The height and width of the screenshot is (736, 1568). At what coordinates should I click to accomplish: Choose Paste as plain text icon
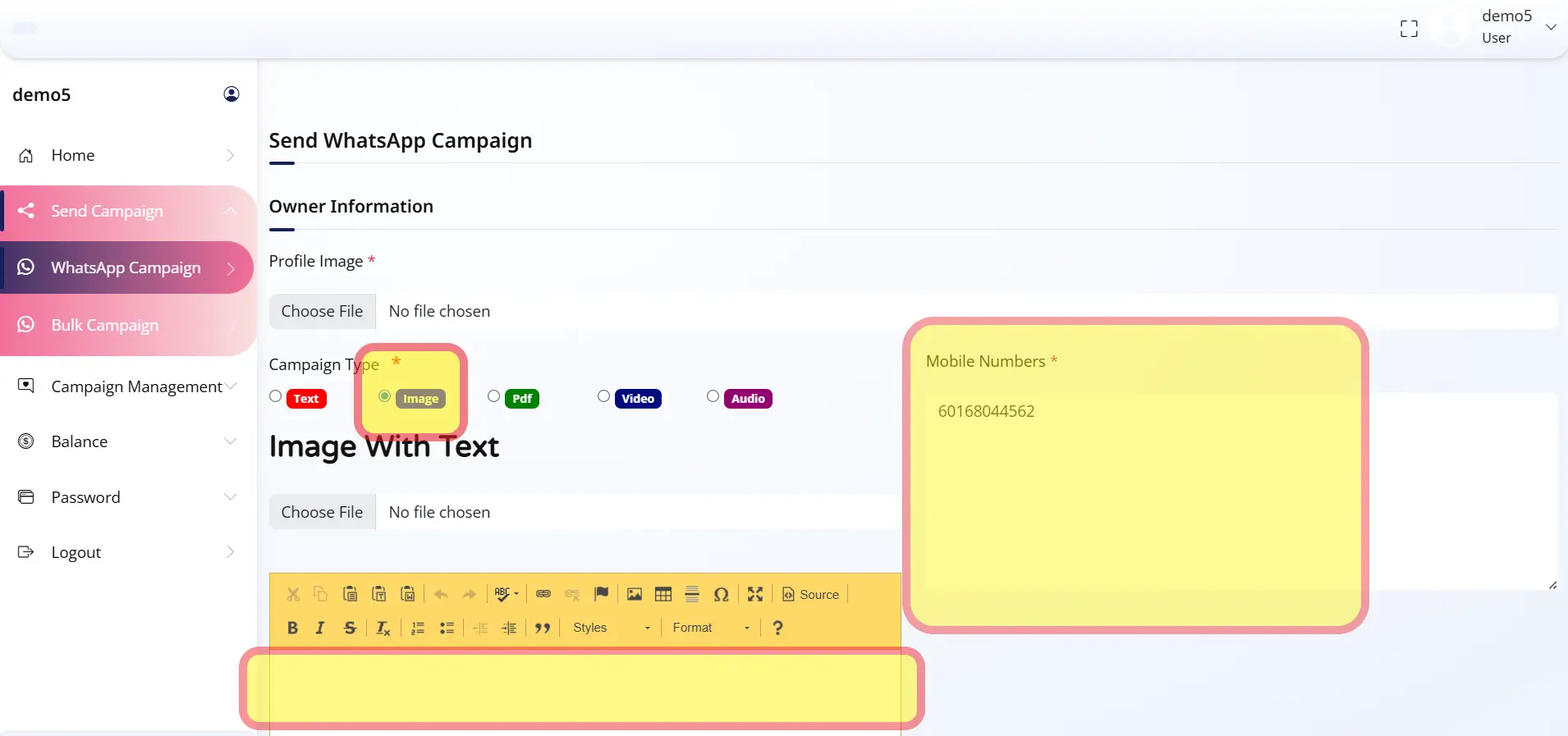point(378,594)
